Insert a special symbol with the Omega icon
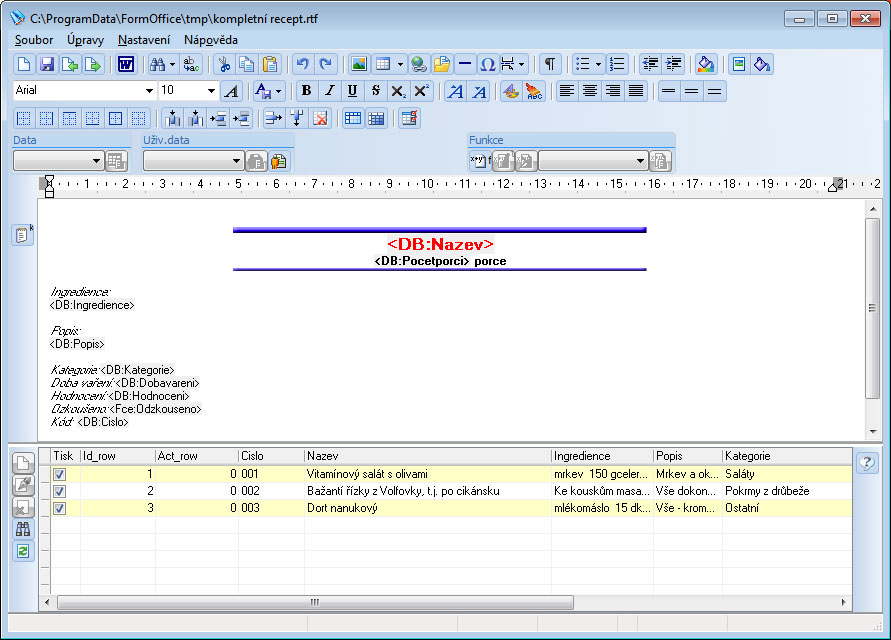Screen dimensions: 891x640 click(x=487, y=64)
